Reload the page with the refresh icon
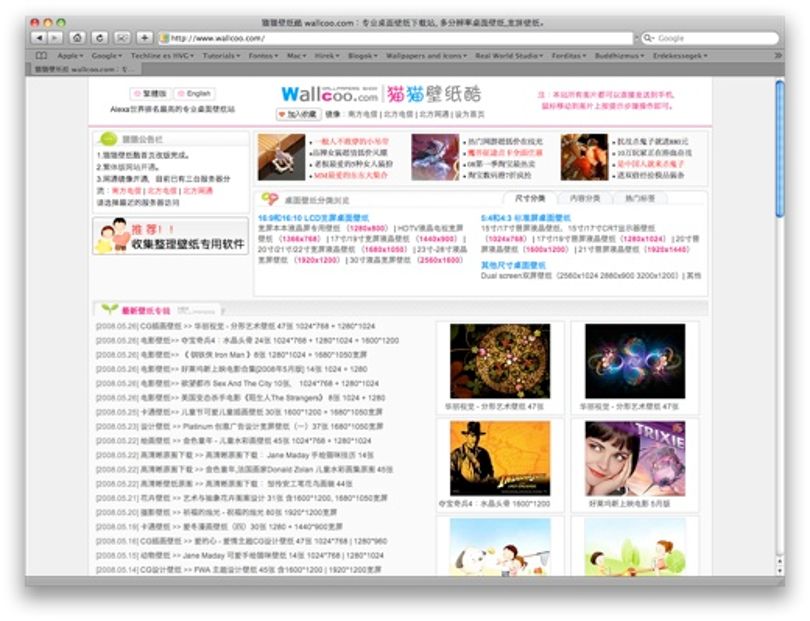This screenshot has height=621, width=810. pyautogui.click(x=100, y=38)
